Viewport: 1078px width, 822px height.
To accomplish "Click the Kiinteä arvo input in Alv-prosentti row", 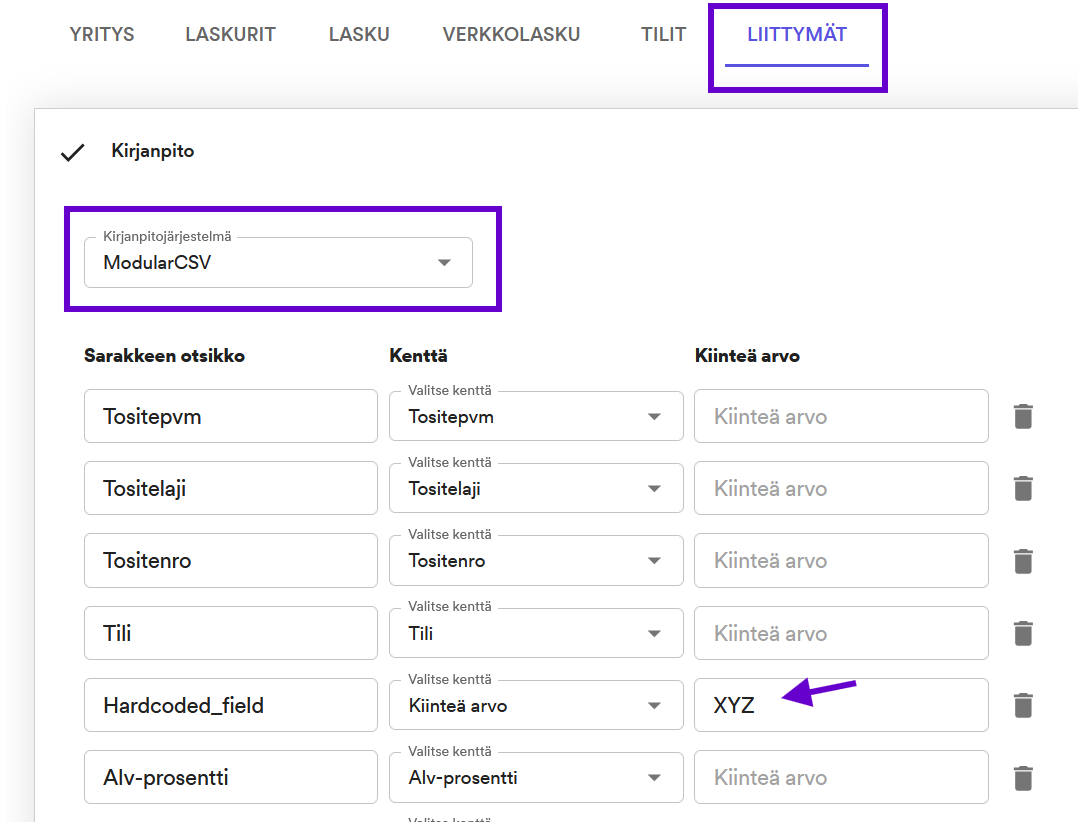I will pyautogui.click(x=842, y=778).
